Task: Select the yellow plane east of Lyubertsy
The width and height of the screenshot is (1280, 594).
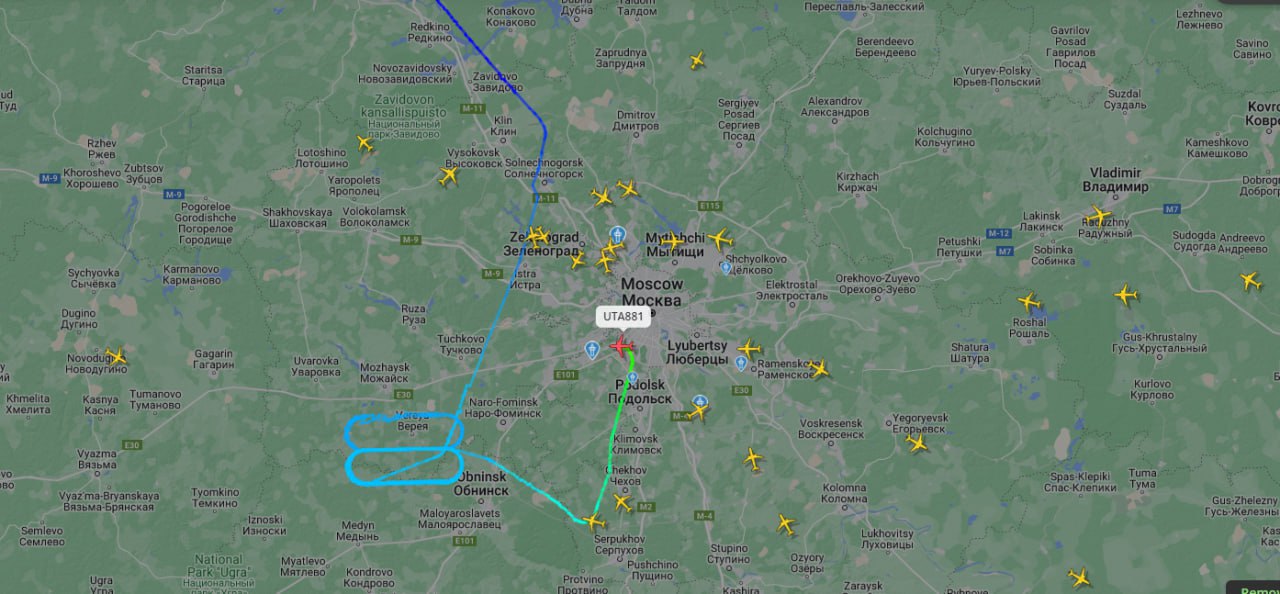Action: pyautogui.click(x=749, y=348)
